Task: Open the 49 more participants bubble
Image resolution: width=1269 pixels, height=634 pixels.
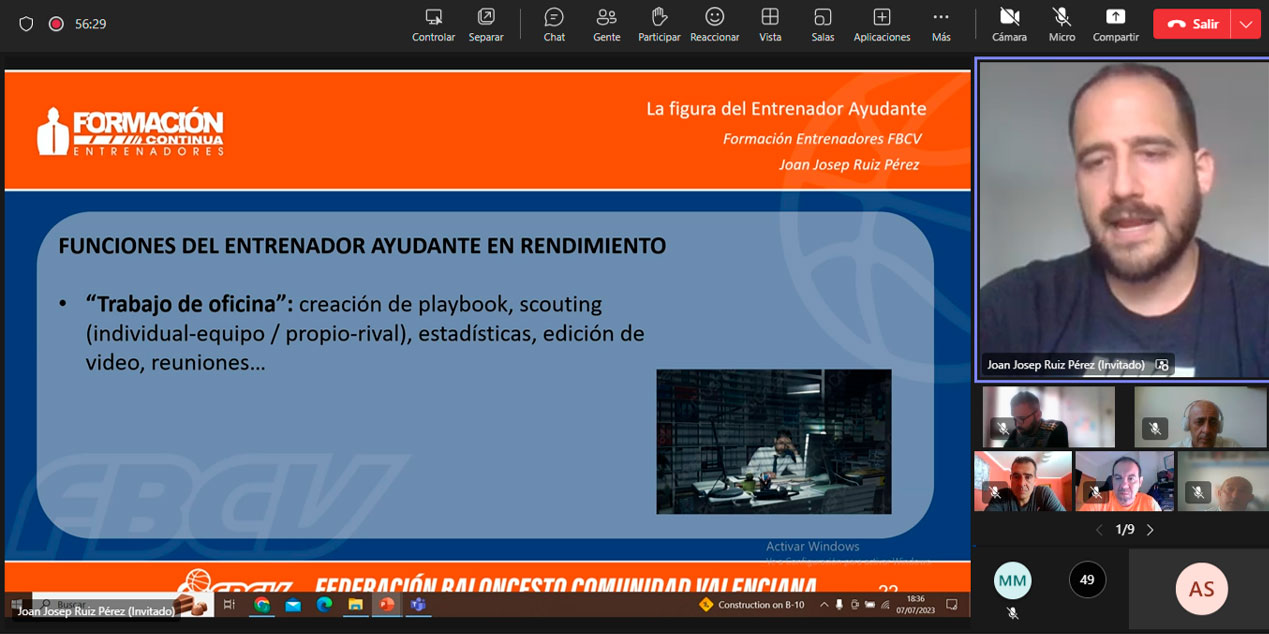Action: (x=1087, y=580)
